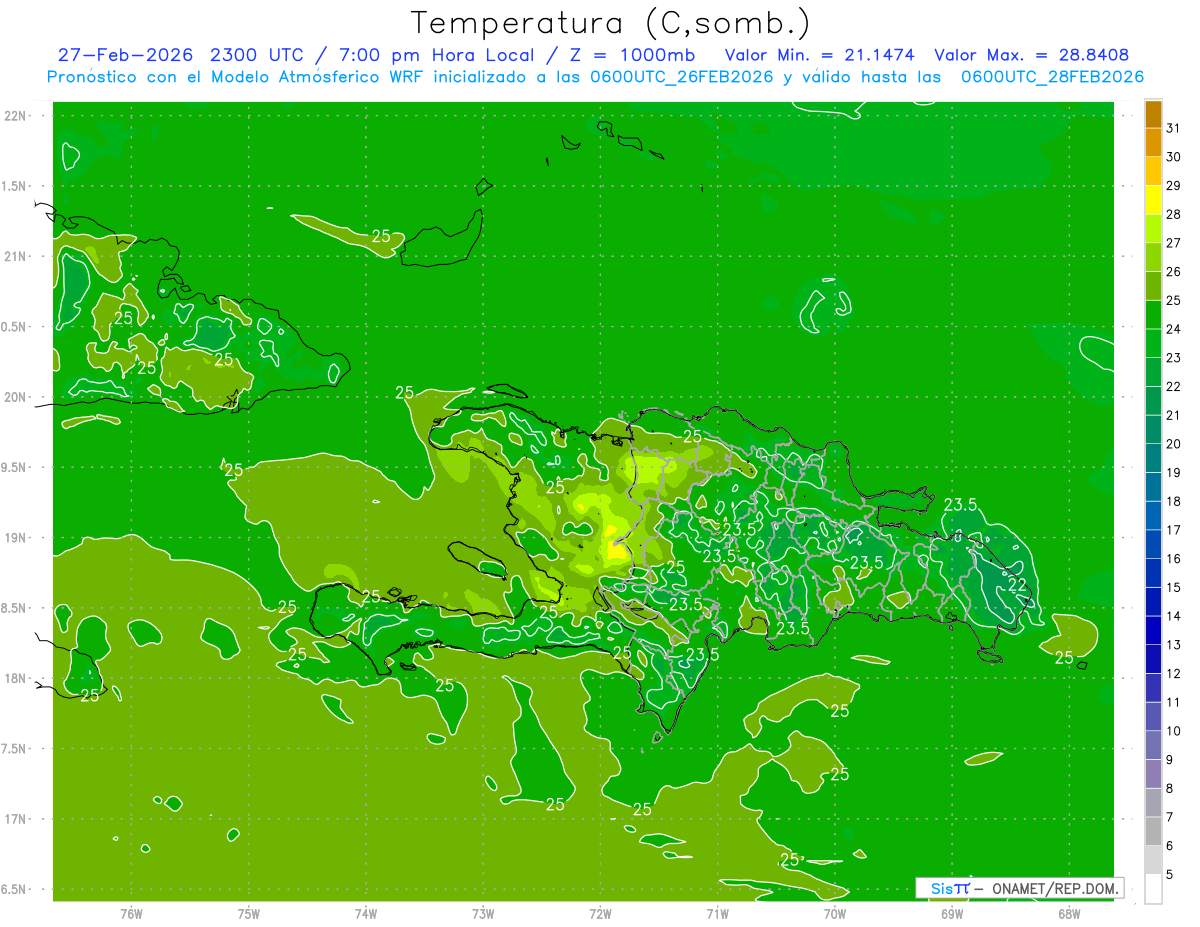Click the SisTT ONAMET/REP.DOM. logo box
Viewport: 1200px width, 927px height.
pos(1019,888)
